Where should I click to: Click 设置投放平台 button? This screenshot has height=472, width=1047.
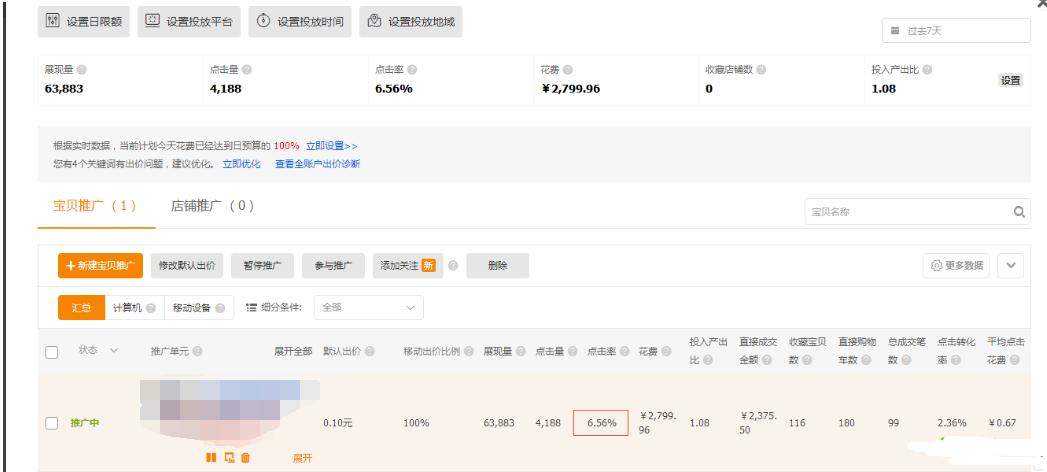[189, 21]
